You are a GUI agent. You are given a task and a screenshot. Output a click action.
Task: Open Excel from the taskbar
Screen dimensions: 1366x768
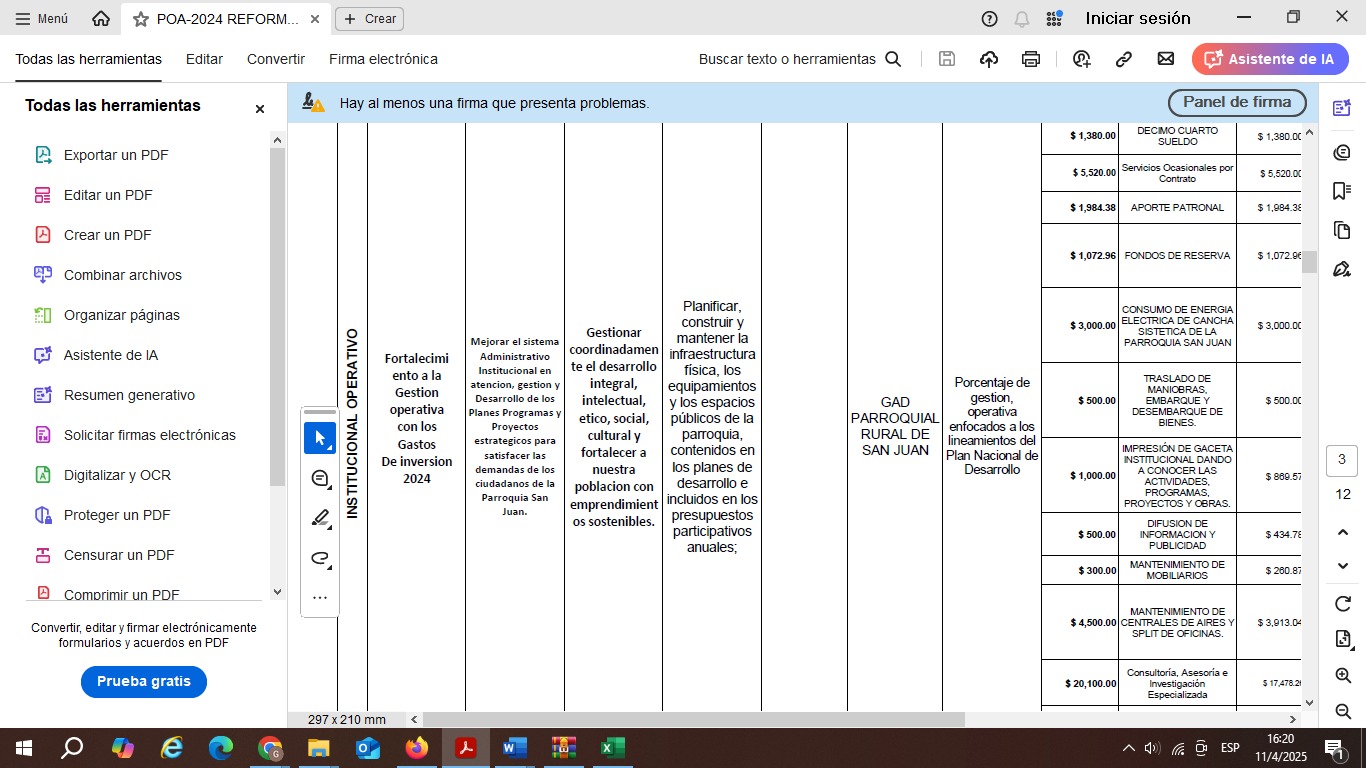click(612, 748)
